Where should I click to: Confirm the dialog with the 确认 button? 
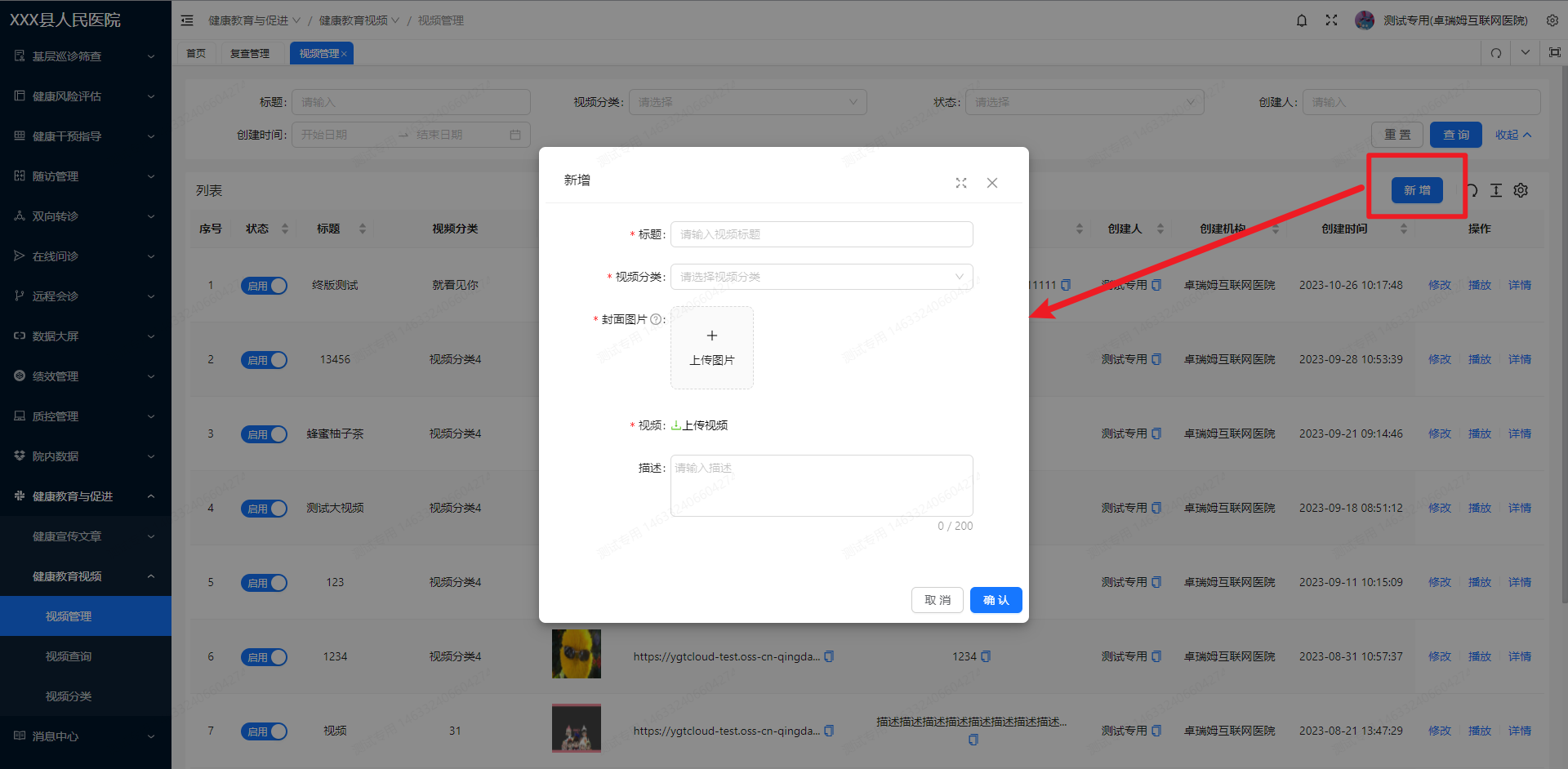click(996, 599)
